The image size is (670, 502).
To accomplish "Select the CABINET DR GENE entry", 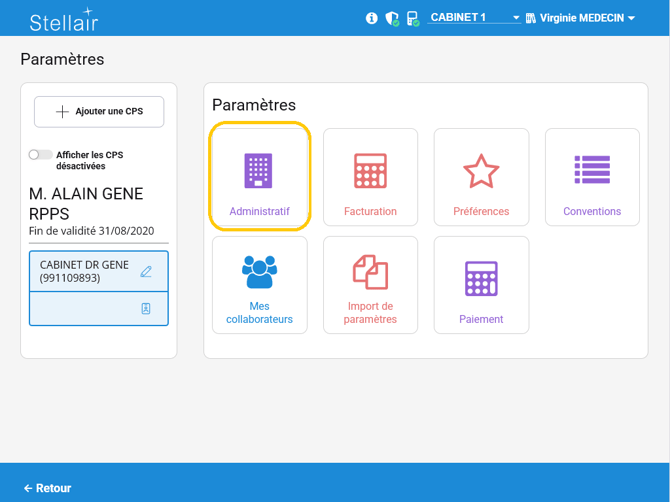I will [x=84, y=271].
